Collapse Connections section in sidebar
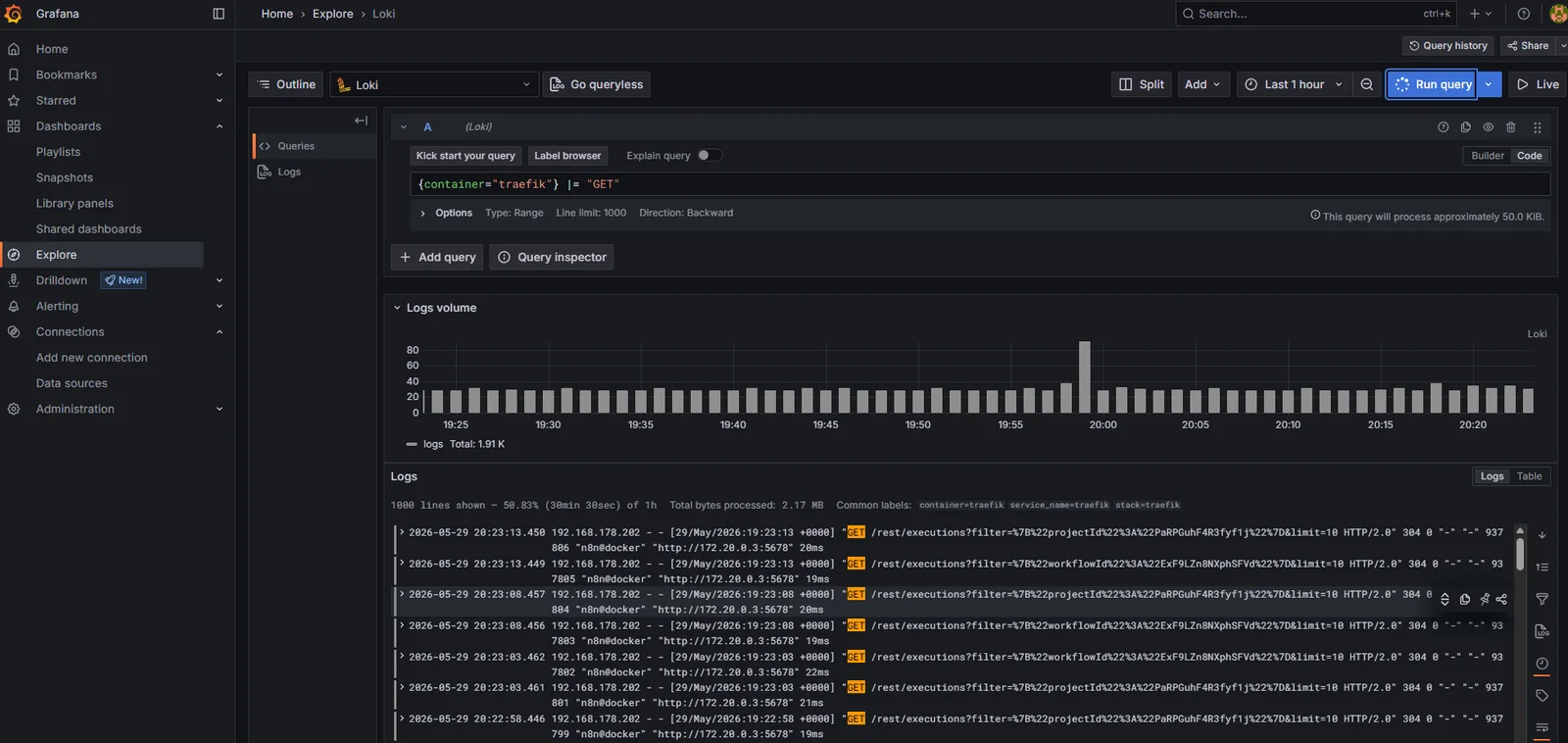 [219, 332]
